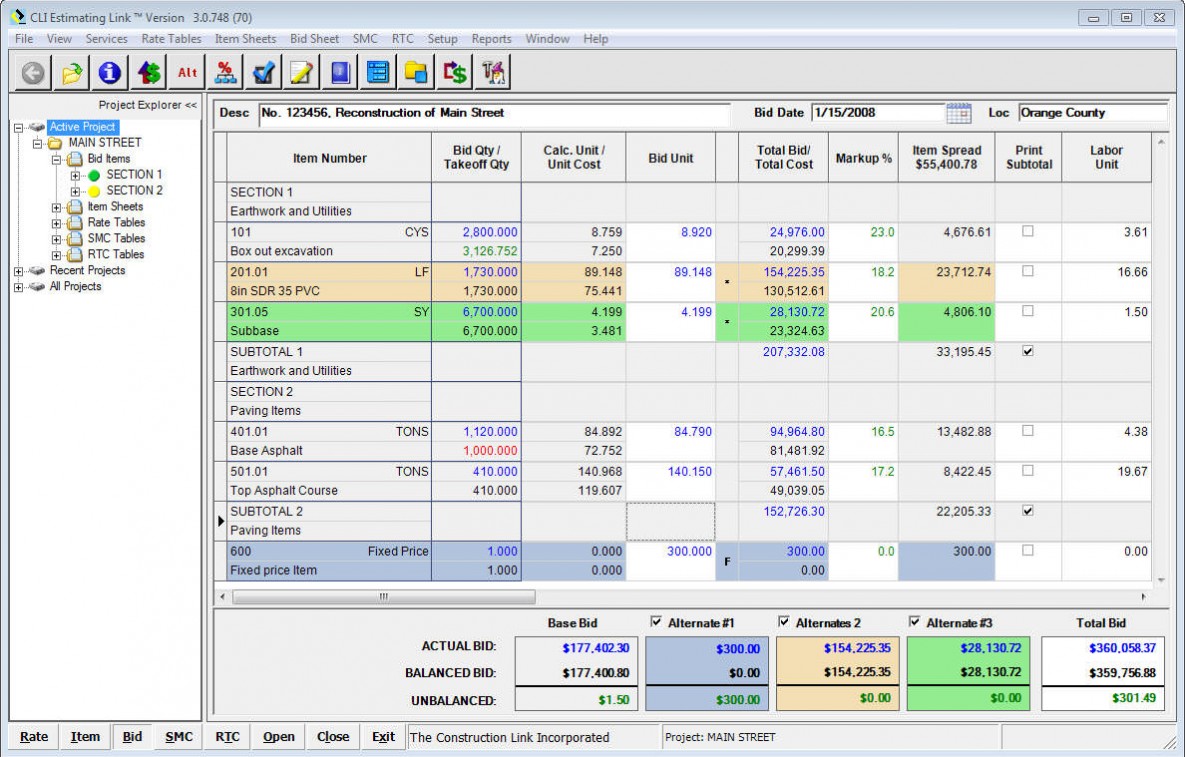The width and height of the screenshot is (1185, 757).
Task: Select the green SECTION 1 tree node
Action: click(x=134, y=175)
